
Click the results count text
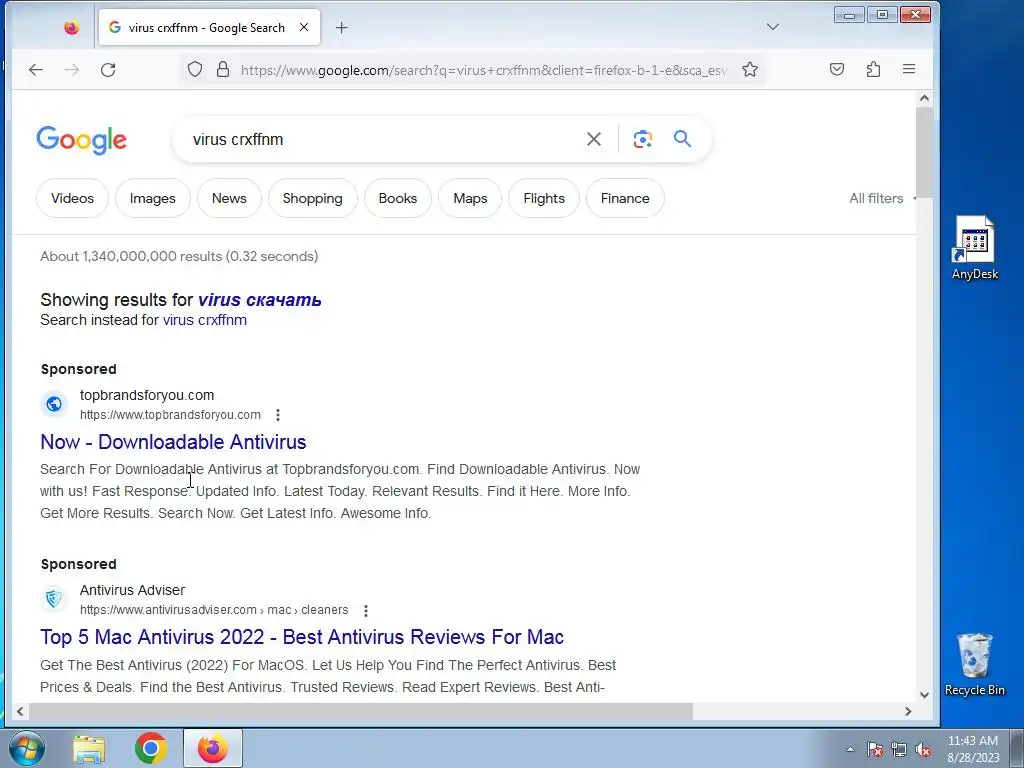pos(179,256)
